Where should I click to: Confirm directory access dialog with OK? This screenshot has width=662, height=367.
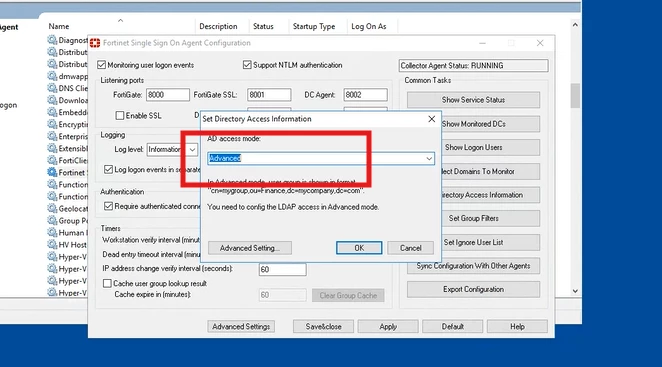coord(359,248)
